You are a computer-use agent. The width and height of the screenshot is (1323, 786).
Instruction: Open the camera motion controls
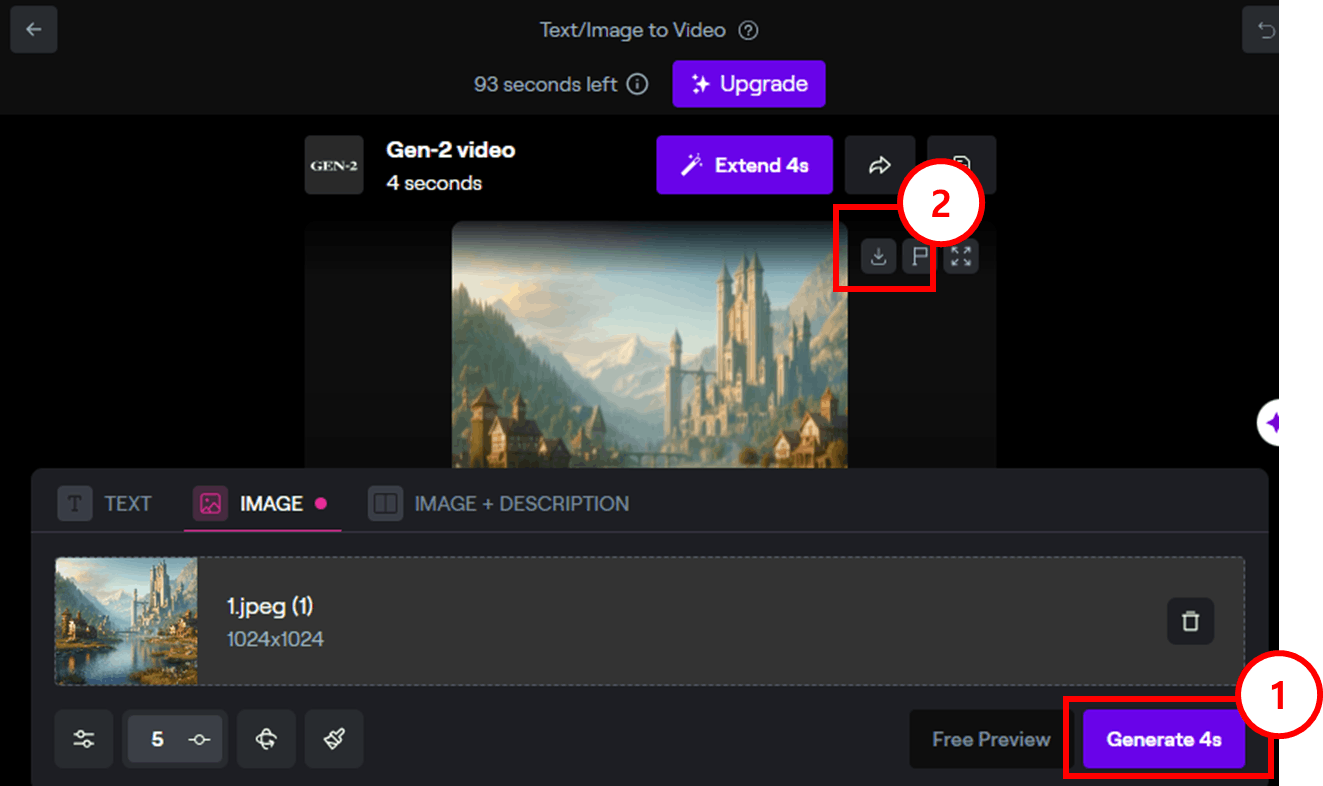(265, 739)
